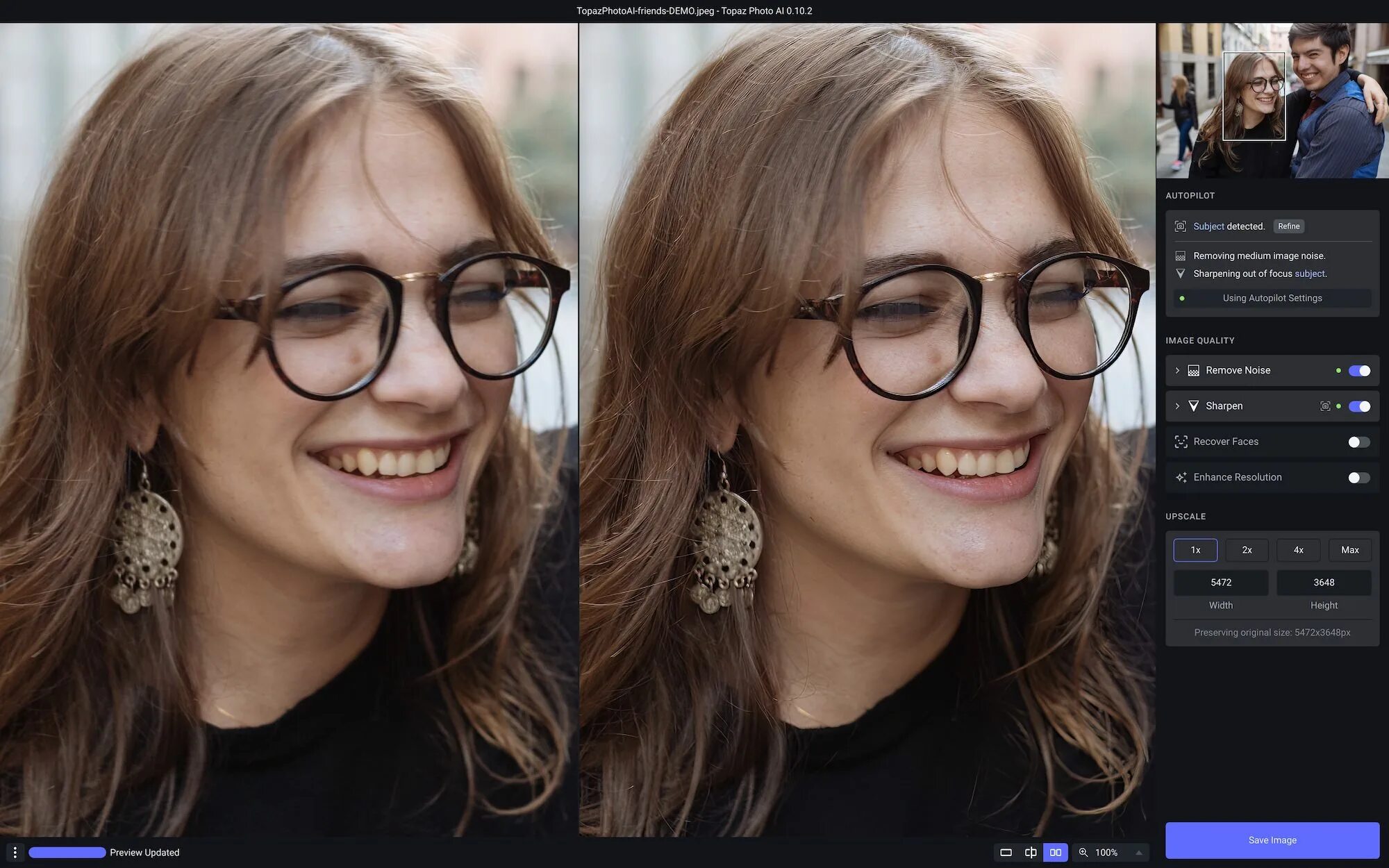Click the Remove Noise panel icon
This screenshot has height=868, width=1389.
coord(1193,370)
